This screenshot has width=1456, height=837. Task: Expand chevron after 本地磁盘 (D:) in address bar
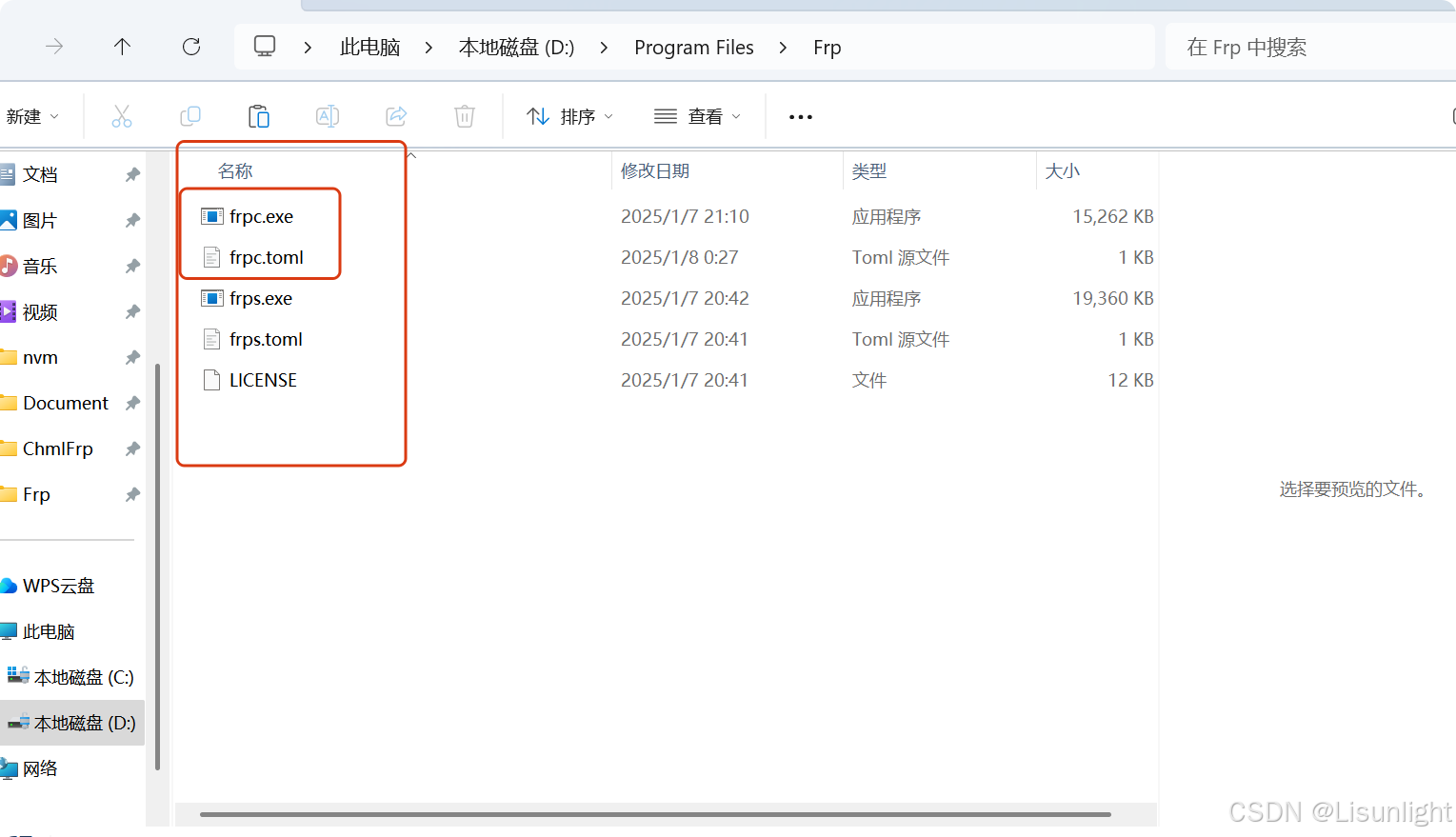point(604,48)
